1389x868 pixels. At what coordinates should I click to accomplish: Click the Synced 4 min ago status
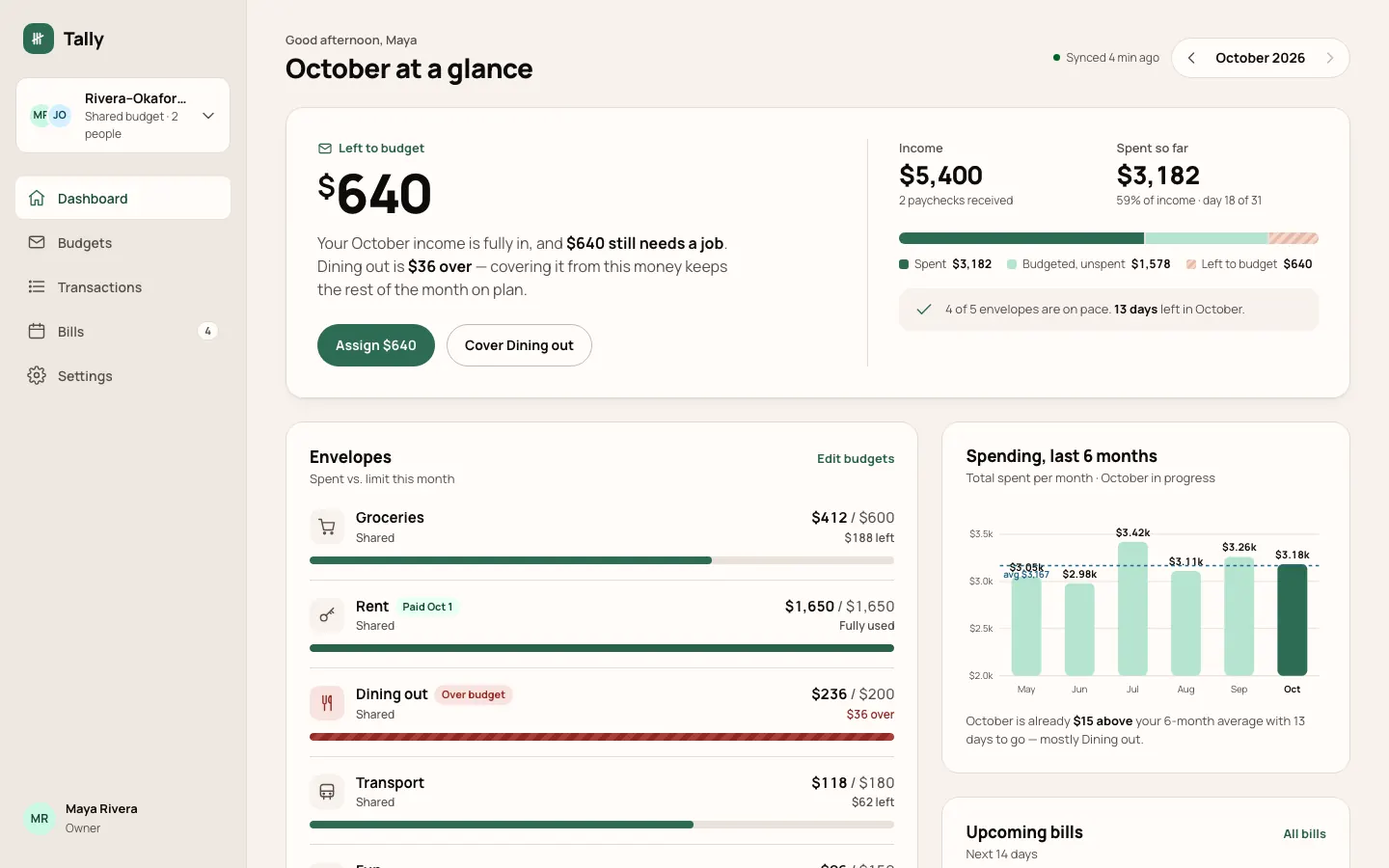pos(1106,58)
